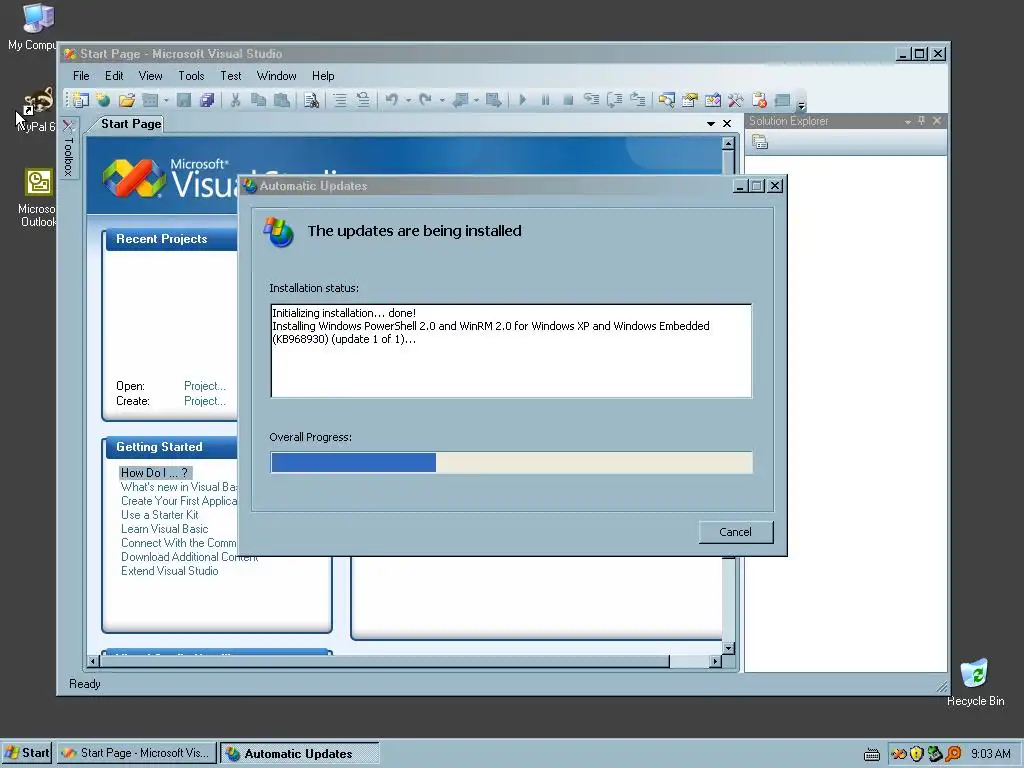Open the Properties Window toolbar icon
This screenshot has width=1024, height=768.
pyautogui.click(x=690, y=100)
